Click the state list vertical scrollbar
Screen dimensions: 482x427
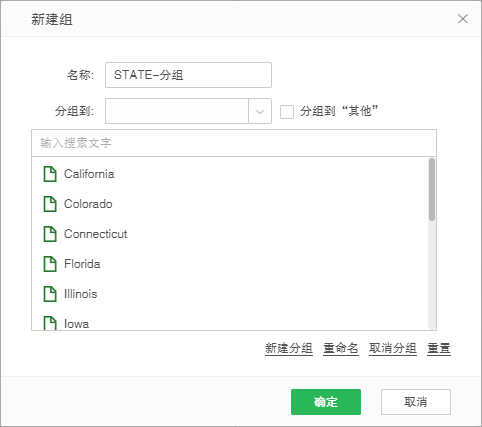point(432,244)
